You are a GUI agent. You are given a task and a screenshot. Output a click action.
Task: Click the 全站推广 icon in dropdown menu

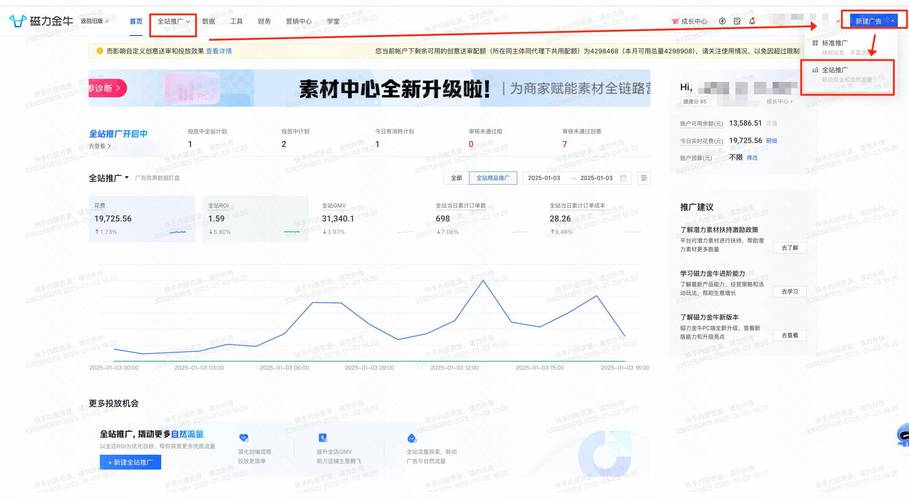tap(815, 71)
